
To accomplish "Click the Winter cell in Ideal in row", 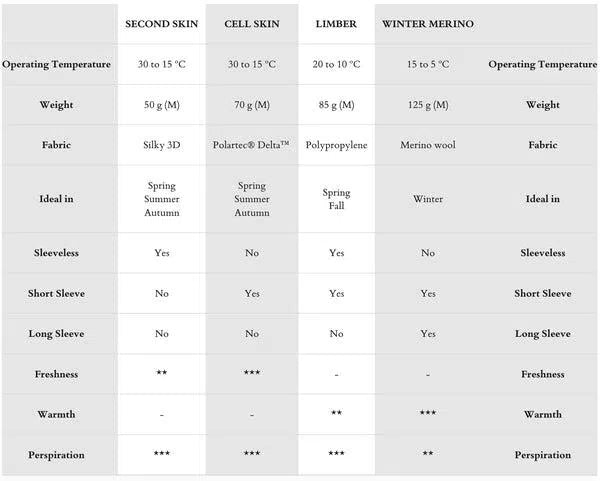I will (x=428, y=199).
